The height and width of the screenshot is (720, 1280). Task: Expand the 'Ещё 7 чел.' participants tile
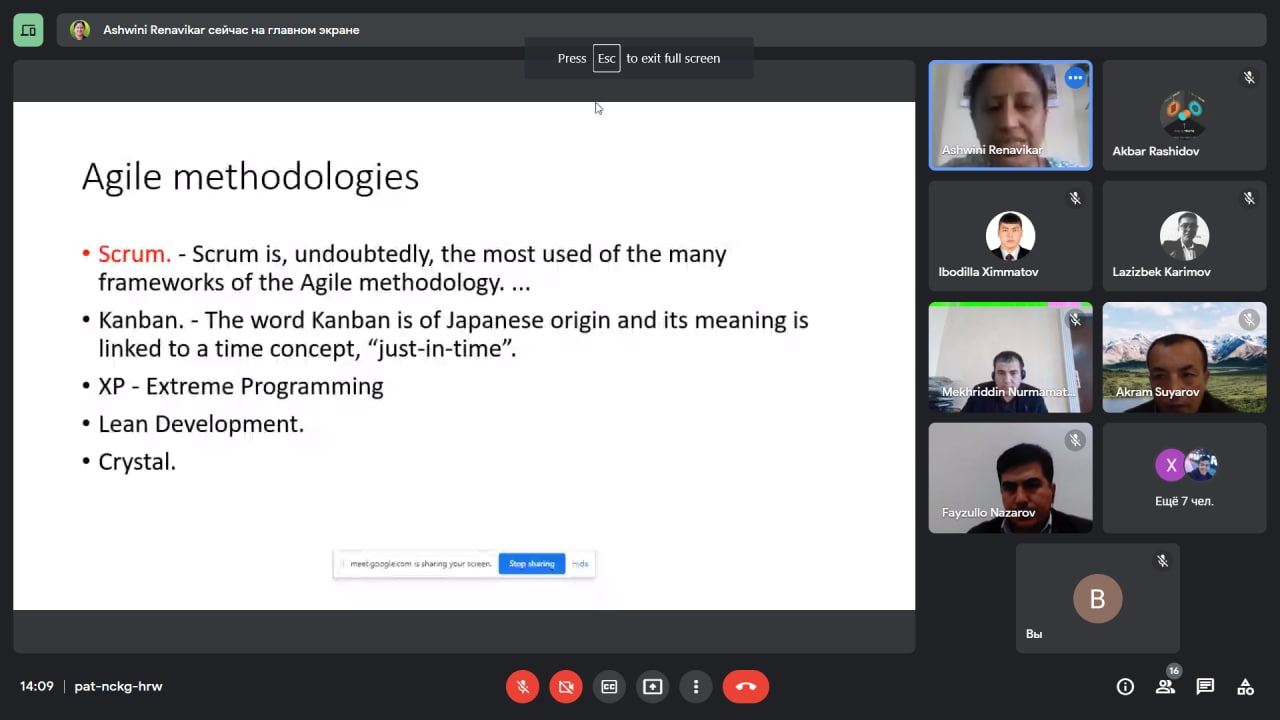tap(1184, 478)
